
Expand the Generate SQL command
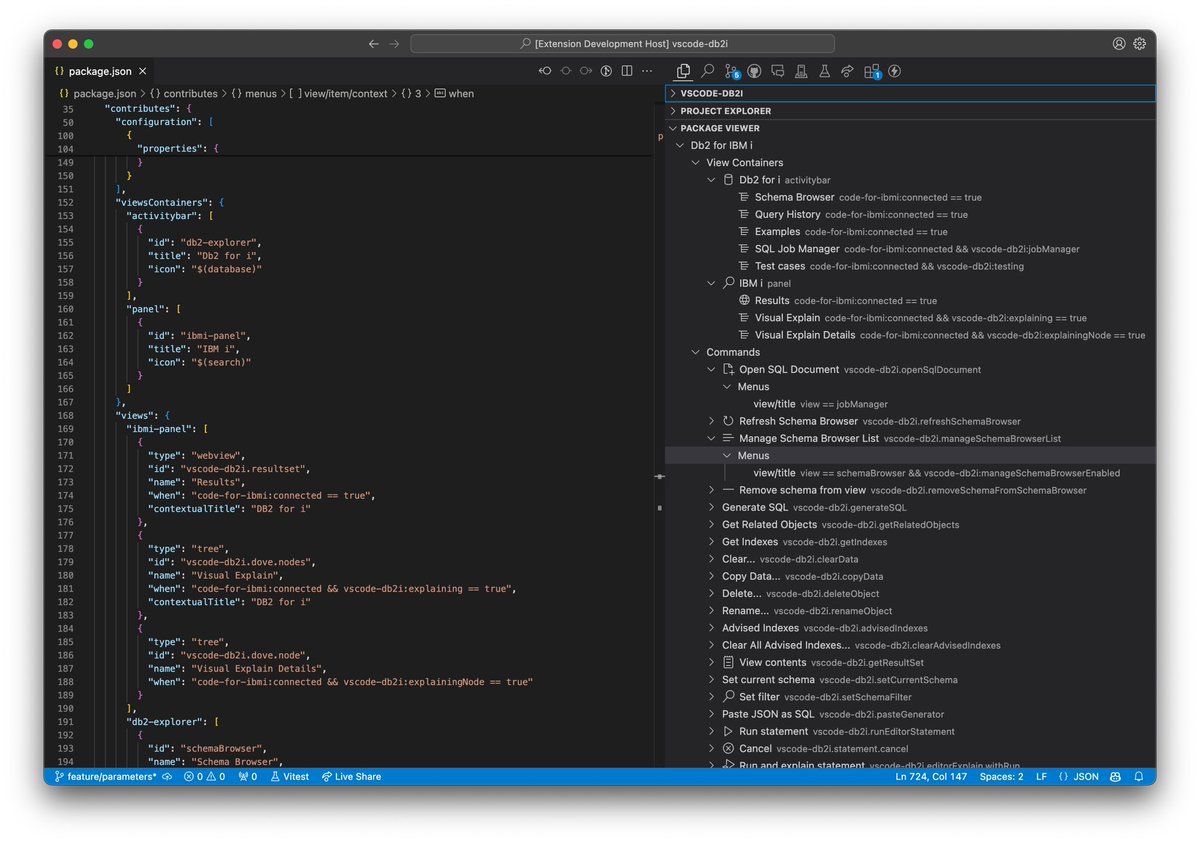(x=712, y=507)
